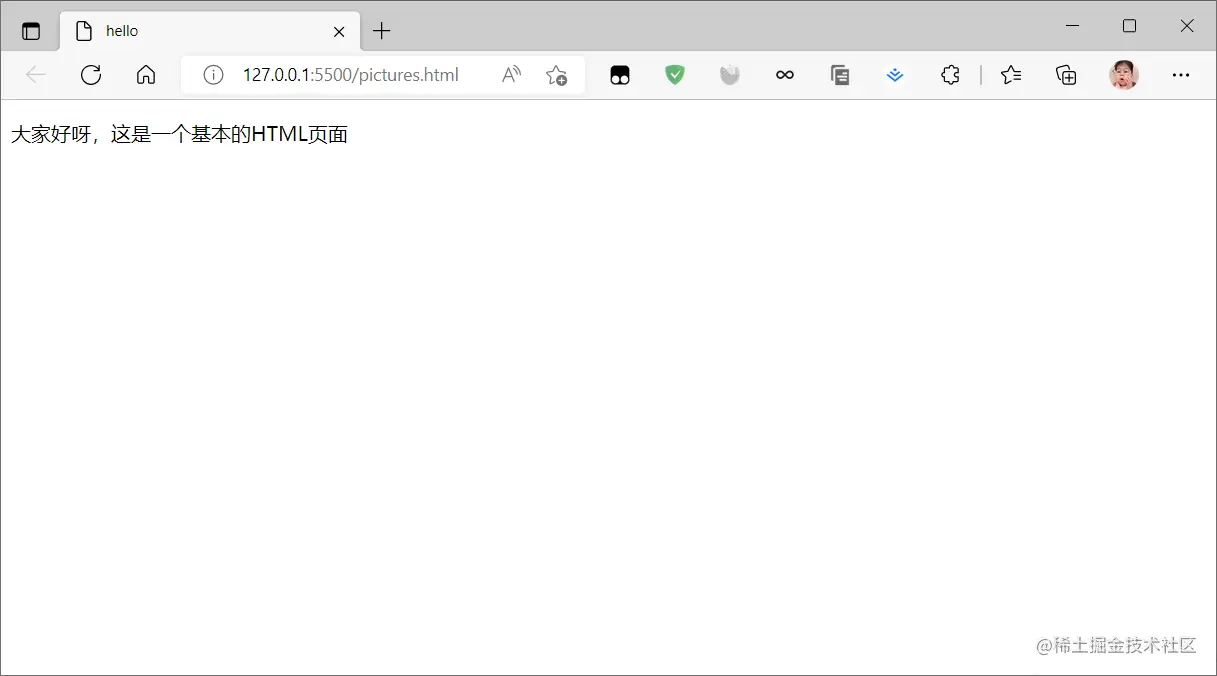Maximize the browser window
1217x676 pixels.
point(1129,26)
